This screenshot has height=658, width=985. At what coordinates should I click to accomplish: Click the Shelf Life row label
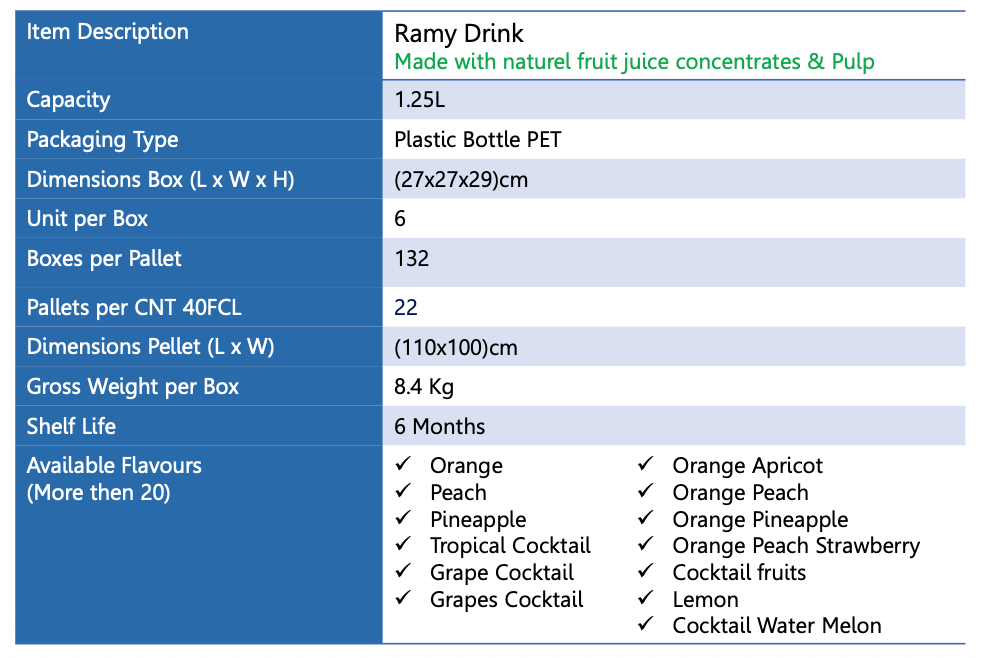coord(71,427)
